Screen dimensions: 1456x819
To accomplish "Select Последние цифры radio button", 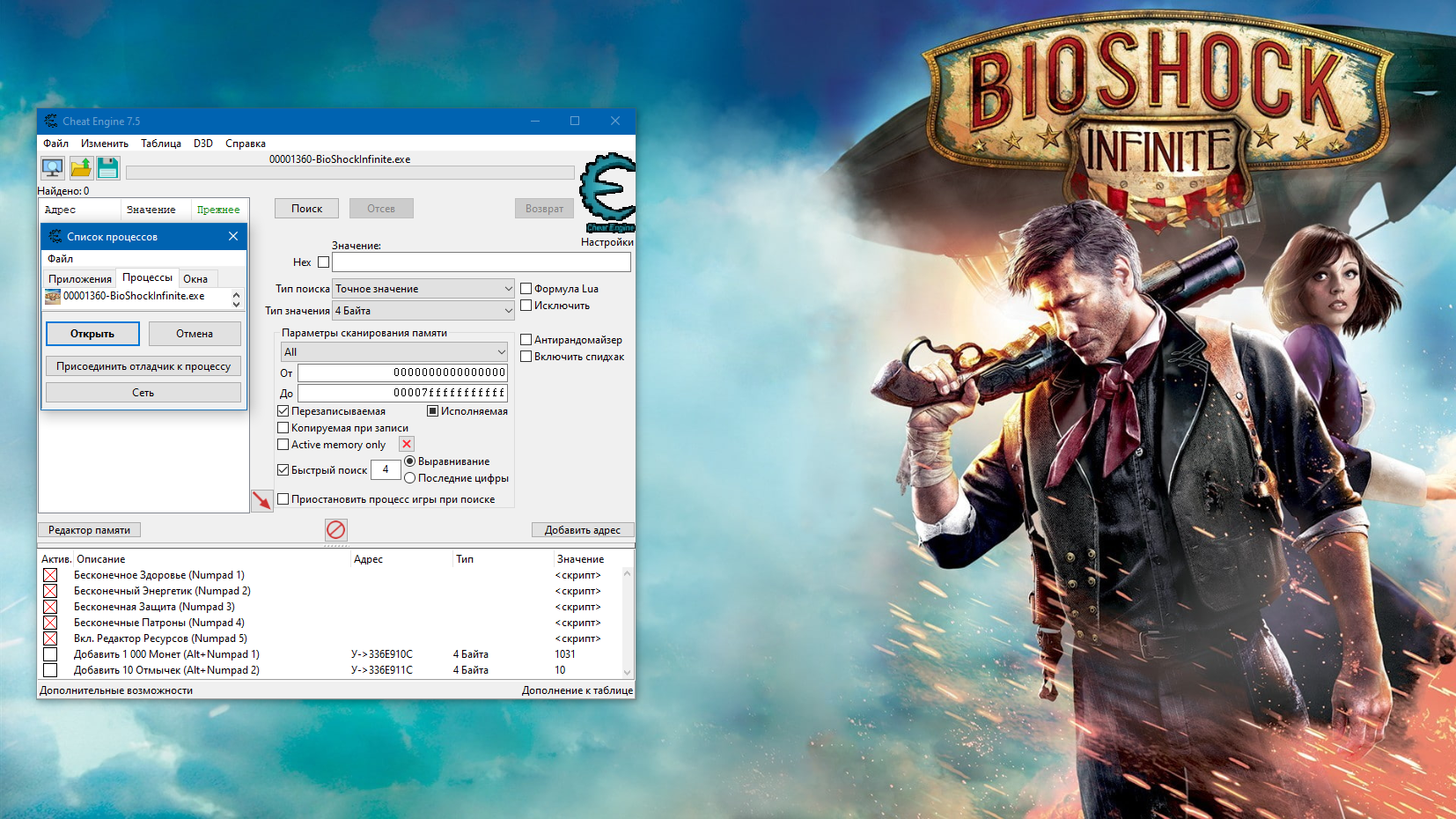I will pyautogui.click(x=409, y=478).
